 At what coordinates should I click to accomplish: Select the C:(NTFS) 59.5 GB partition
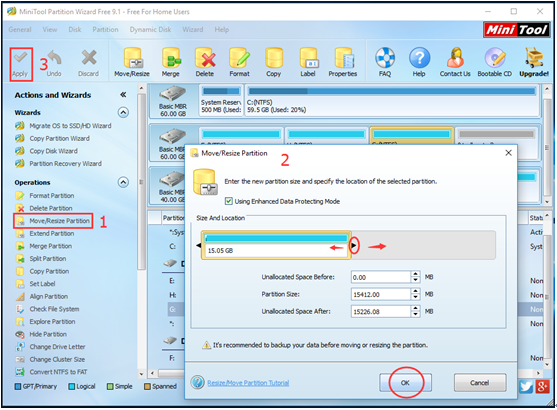coord(392,101)
